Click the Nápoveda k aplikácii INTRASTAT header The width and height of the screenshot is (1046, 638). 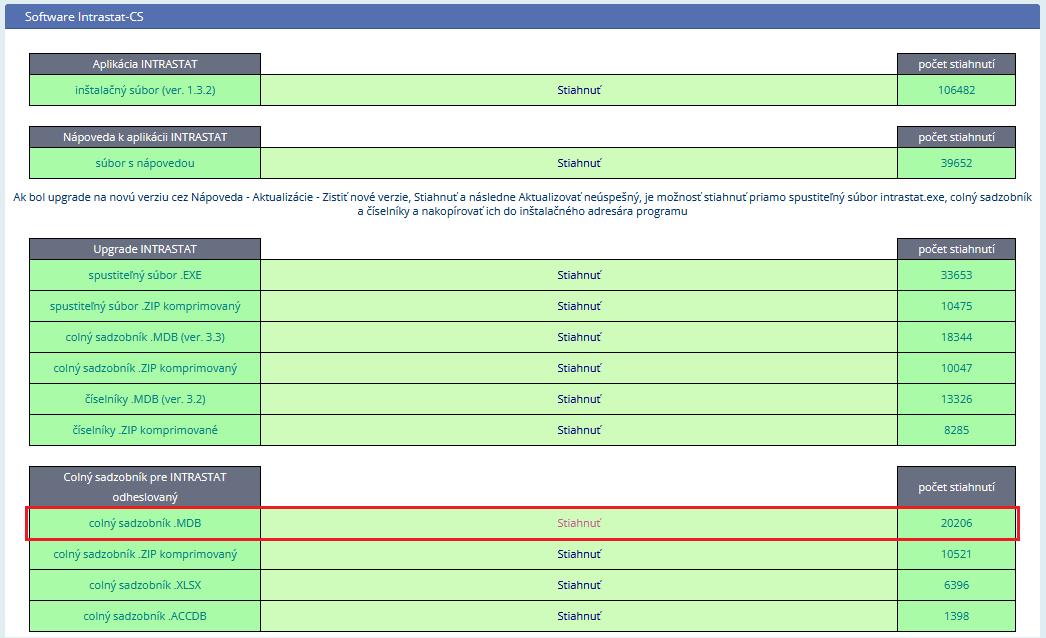pos(145,137)
